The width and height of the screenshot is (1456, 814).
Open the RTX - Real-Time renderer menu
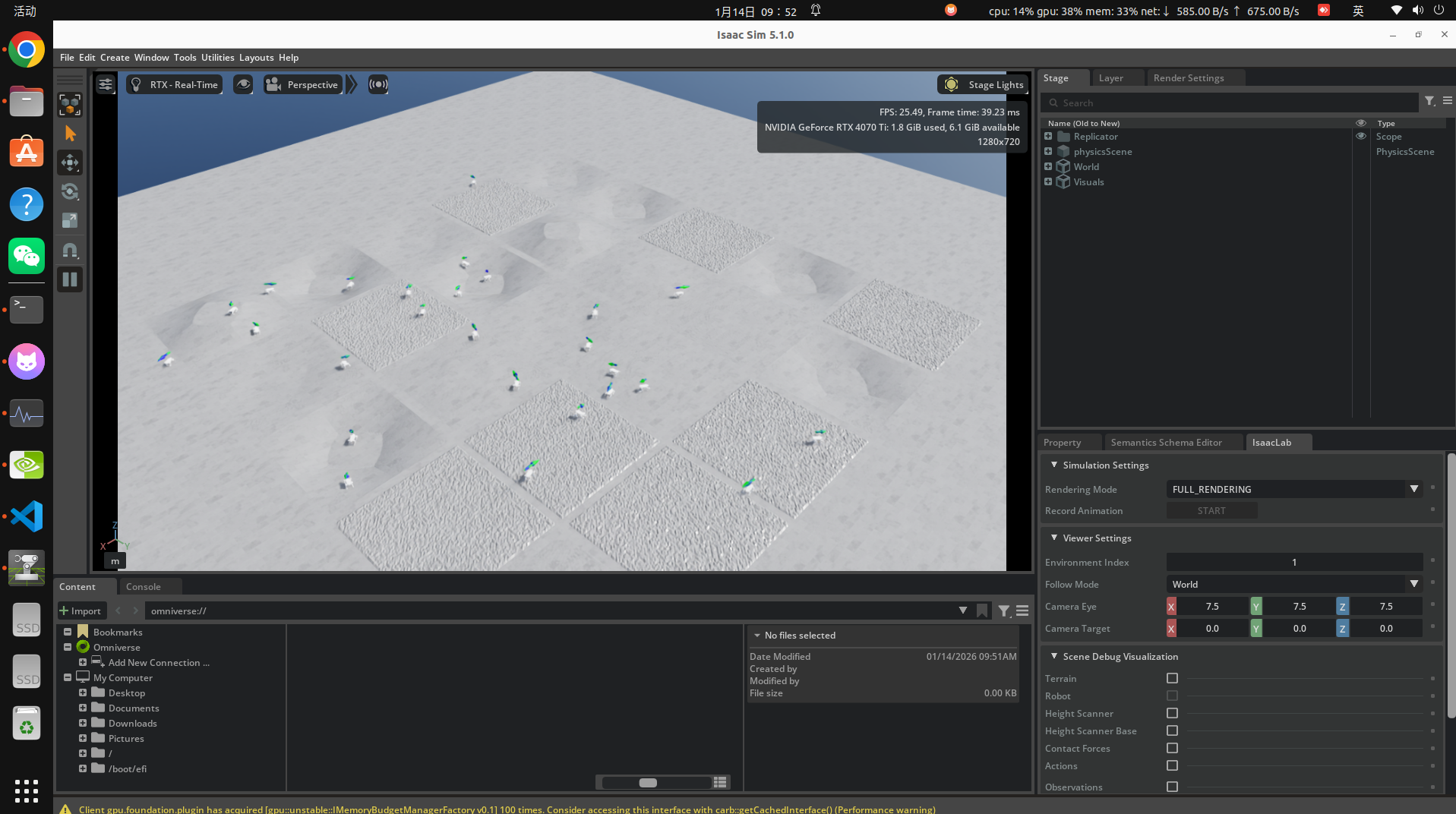175,84
